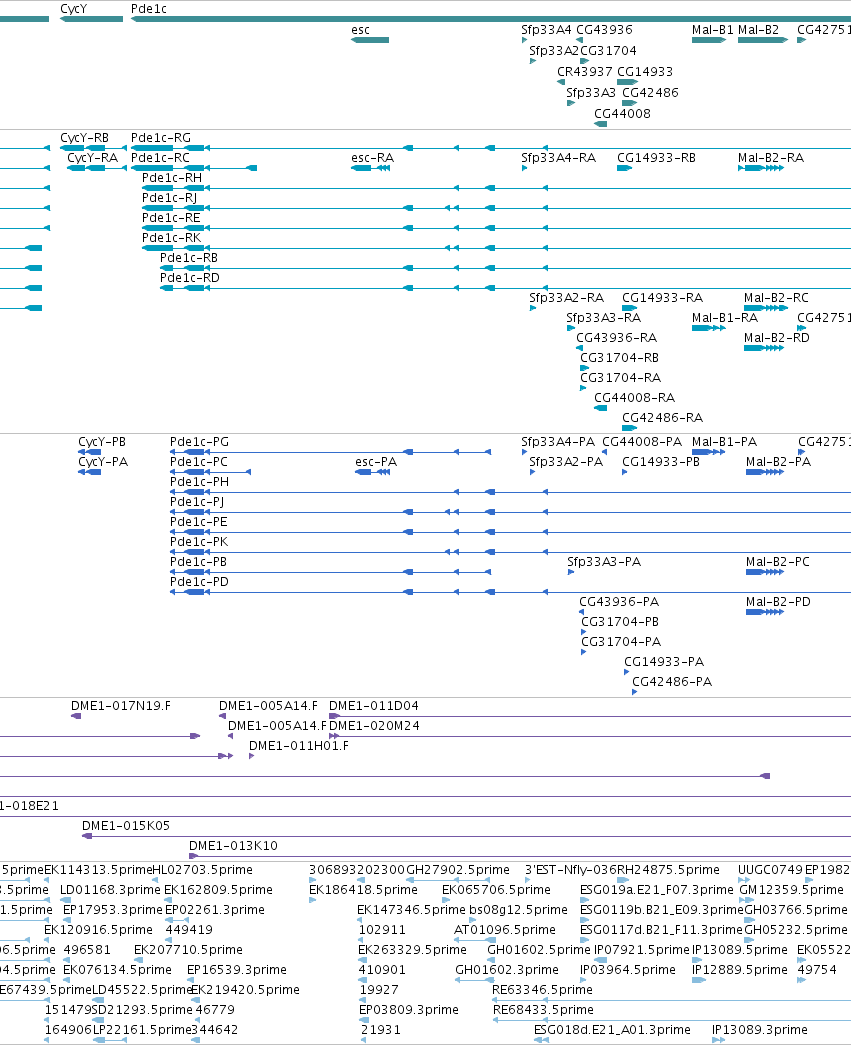
Task: Select the Sfp33A4 gene label
Action: 546,29
